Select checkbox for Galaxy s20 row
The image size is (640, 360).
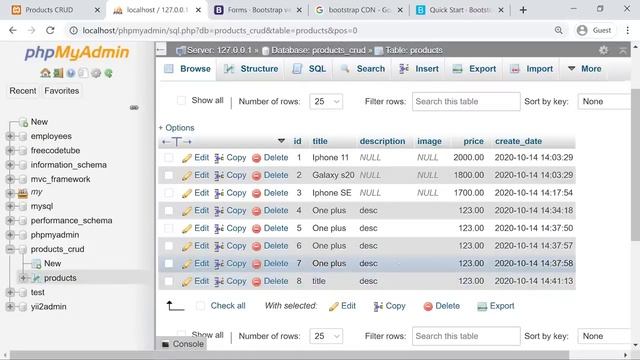tap(169, 175)
